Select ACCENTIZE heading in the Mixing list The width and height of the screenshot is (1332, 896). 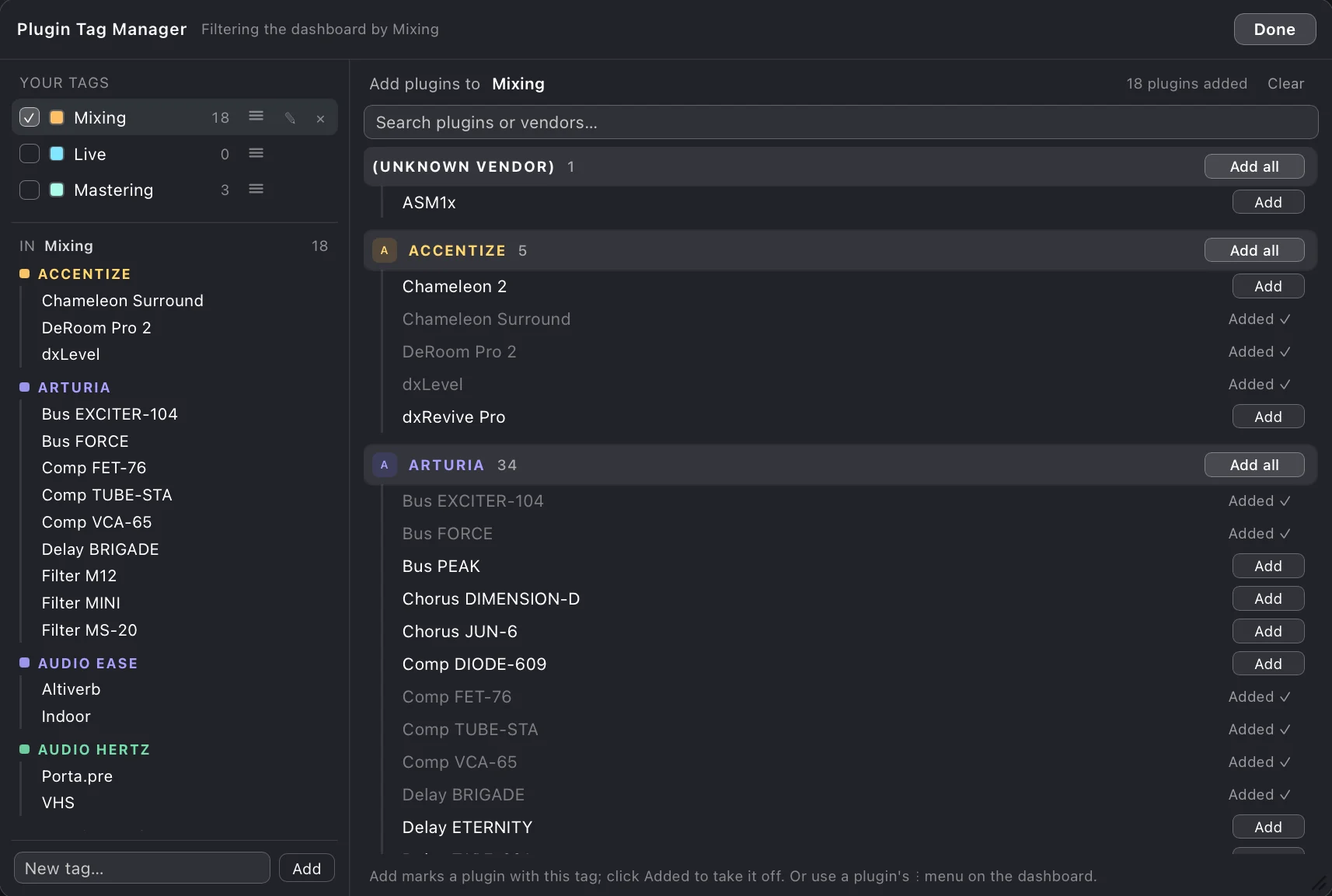tap(84, 274)
